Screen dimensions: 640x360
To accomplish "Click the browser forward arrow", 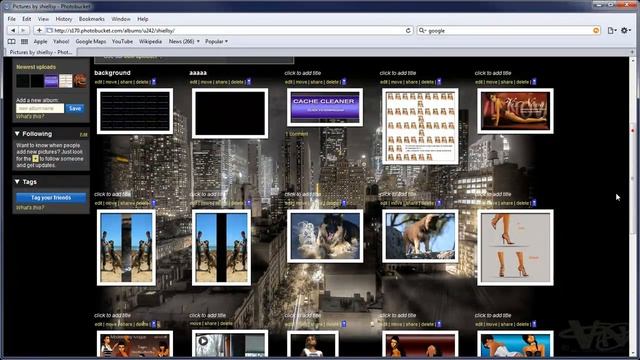I will click(23, 31).
